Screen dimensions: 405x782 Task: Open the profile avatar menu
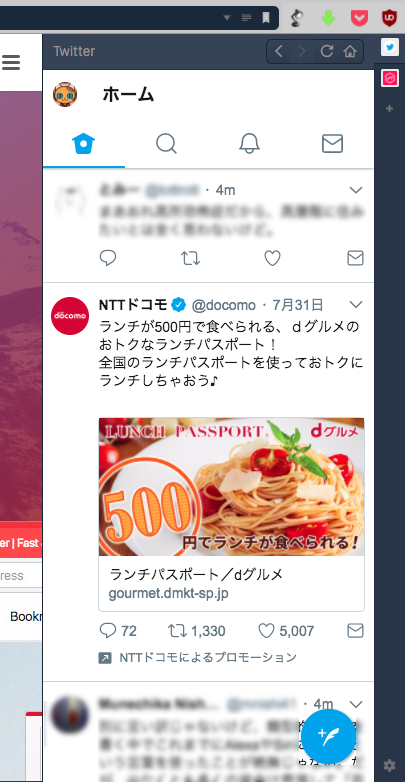65,94
